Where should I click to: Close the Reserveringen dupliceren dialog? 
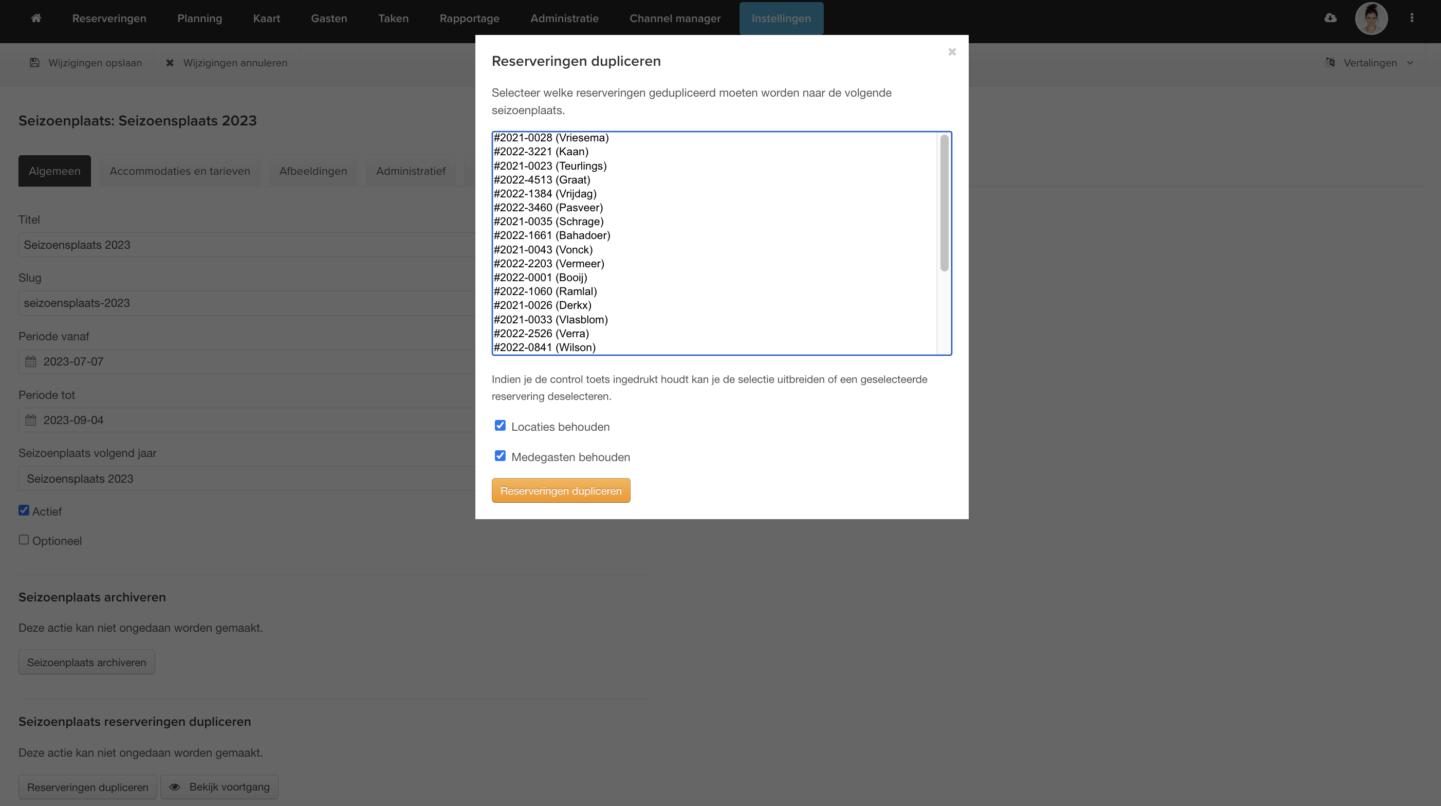[x=951, y=52]
